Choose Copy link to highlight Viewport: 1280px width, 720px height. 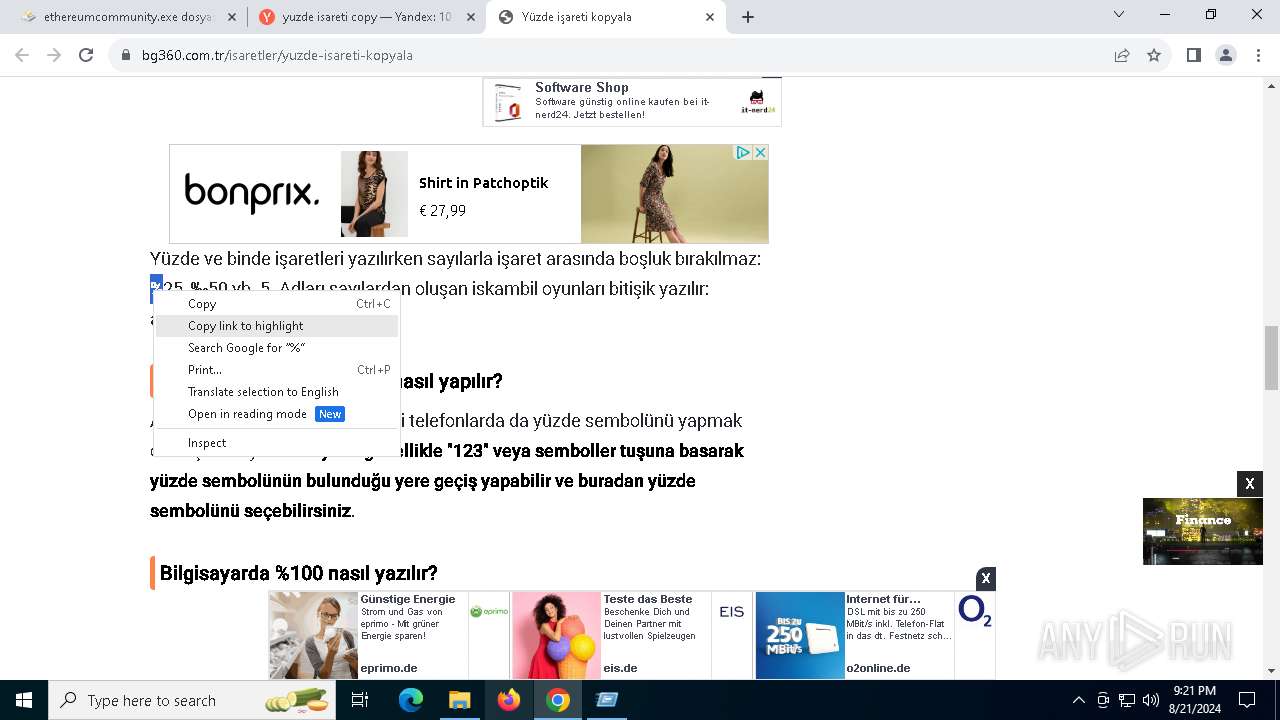pyautogui.click(x=277, y=326)
